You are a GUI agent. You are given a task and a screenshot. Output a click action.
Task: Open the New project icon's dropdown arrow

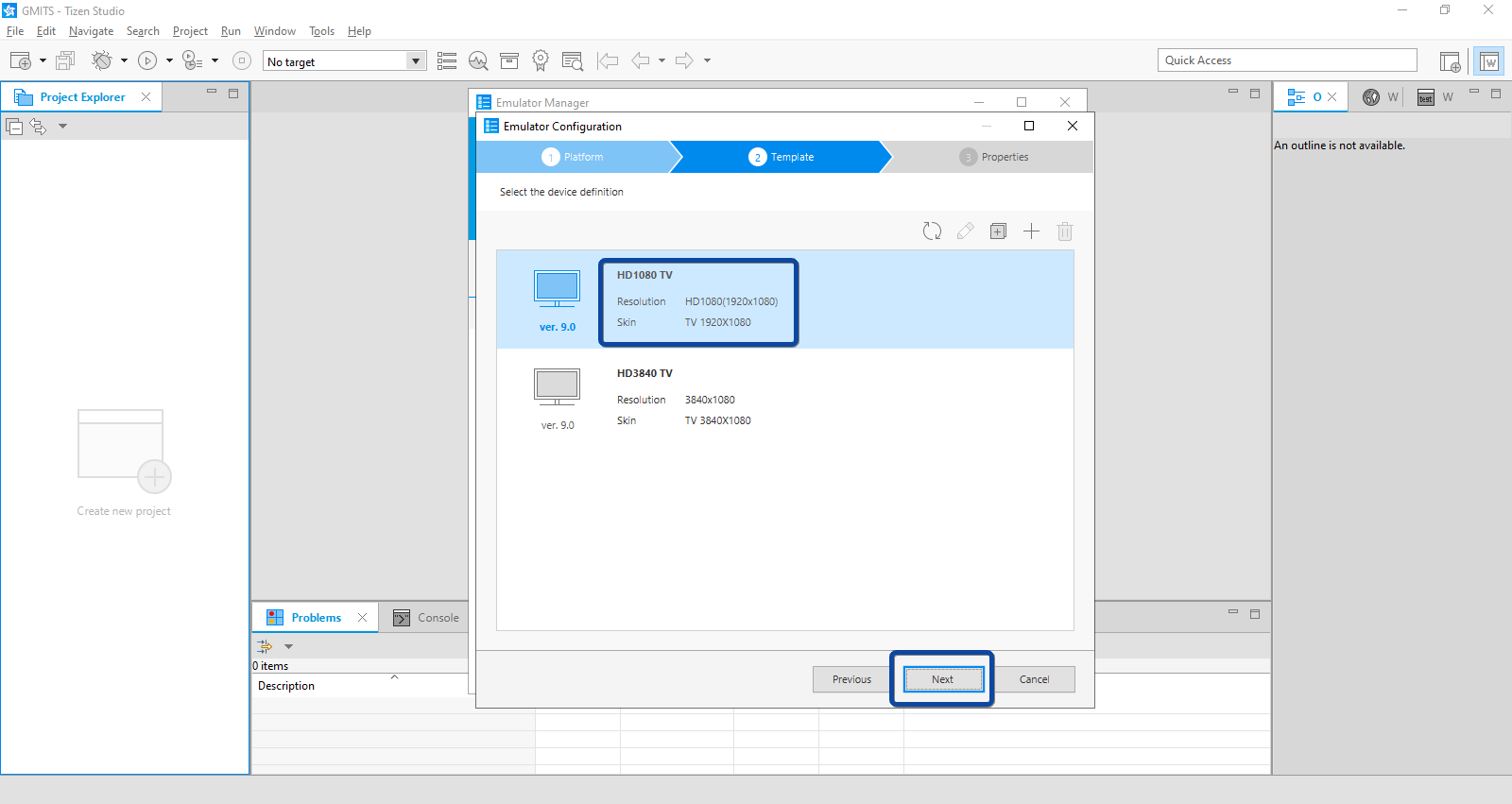pos(43,60)
